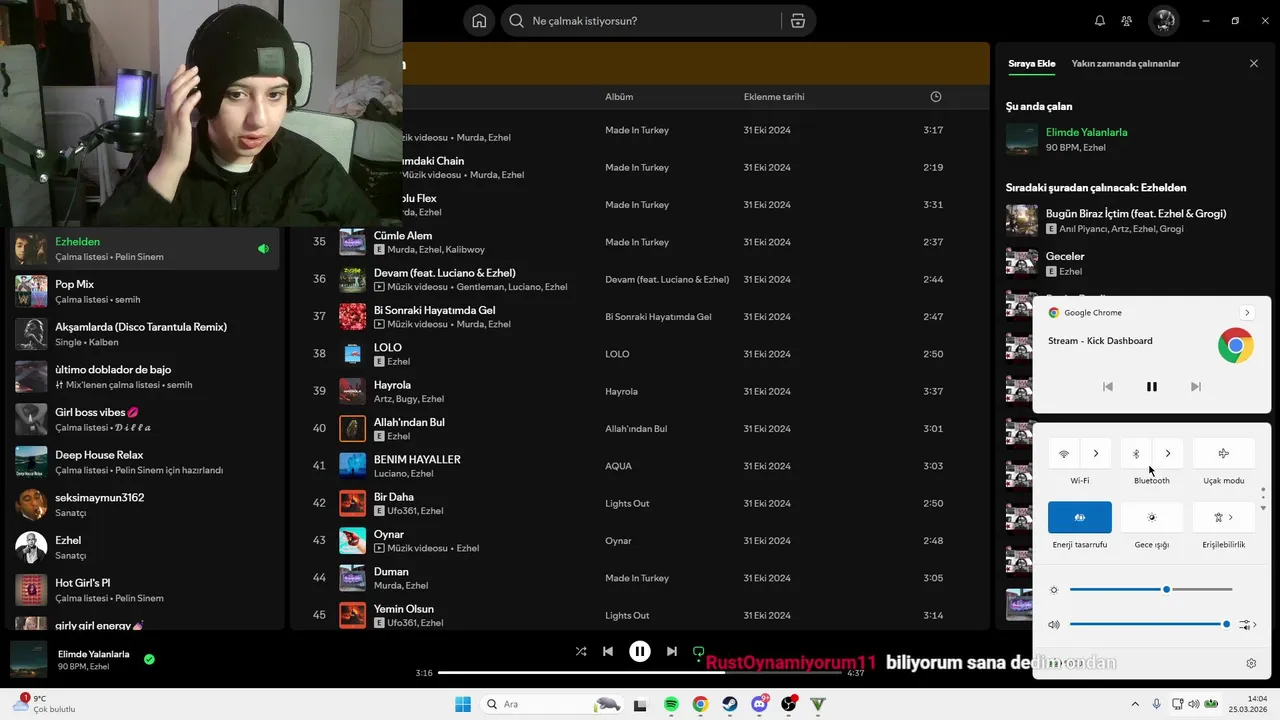Open the Hot Girl's Pl playlist

tap(145, 590)
